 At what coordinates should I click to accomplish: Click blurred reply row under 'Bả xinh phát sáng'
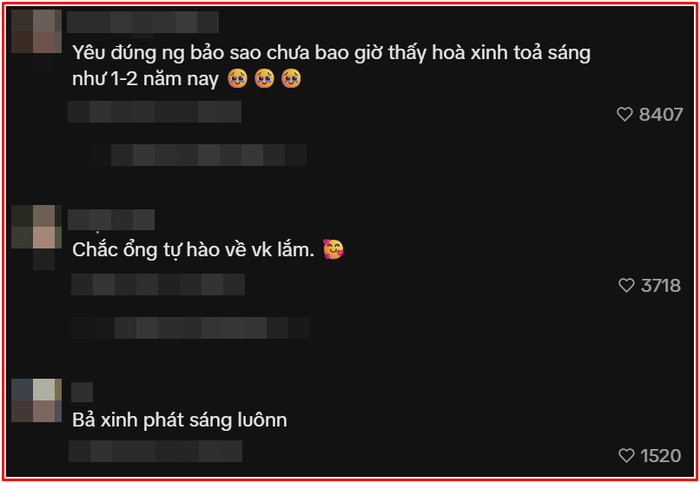click(x=155, y=451)
